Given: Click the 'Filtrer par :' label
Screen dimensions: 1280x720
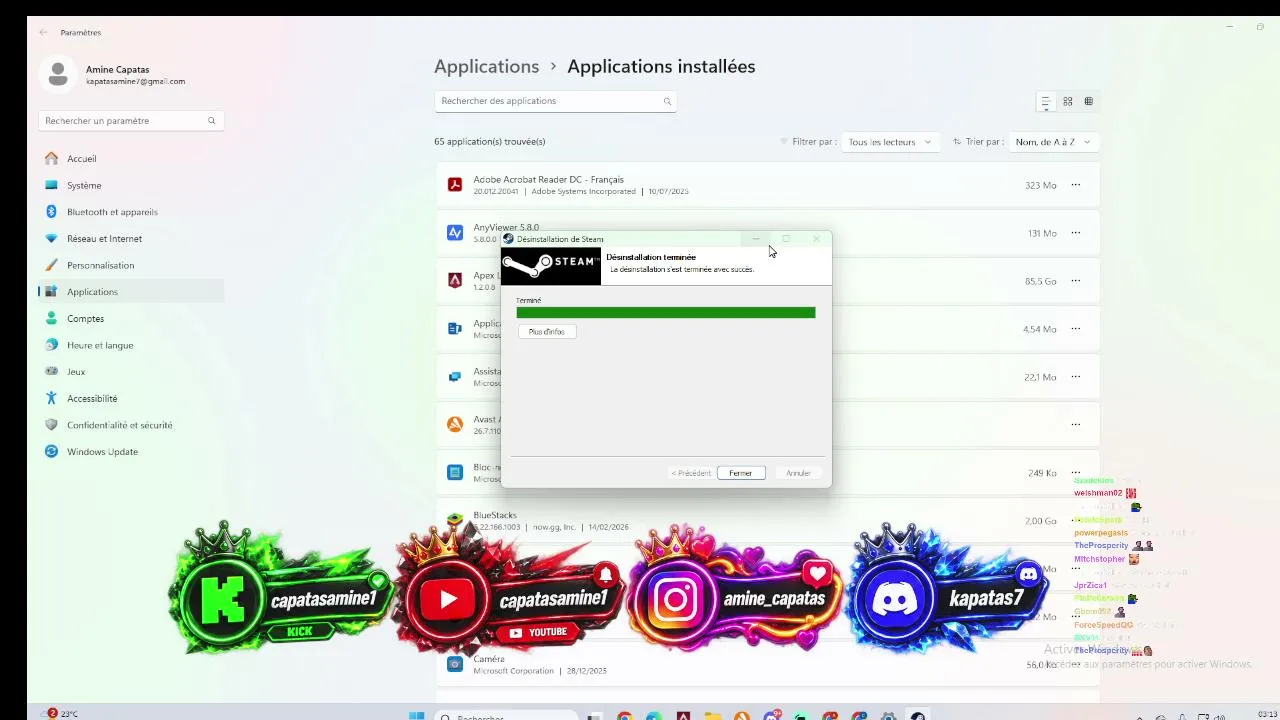Looking at the screenshot, I should click(814, 142).
